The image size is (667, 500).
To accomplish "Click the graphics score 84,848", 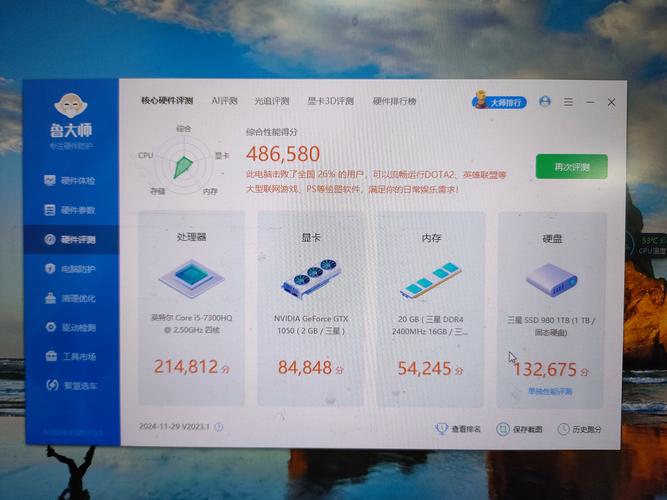I will pyautogui.click(x=305, y=367).
